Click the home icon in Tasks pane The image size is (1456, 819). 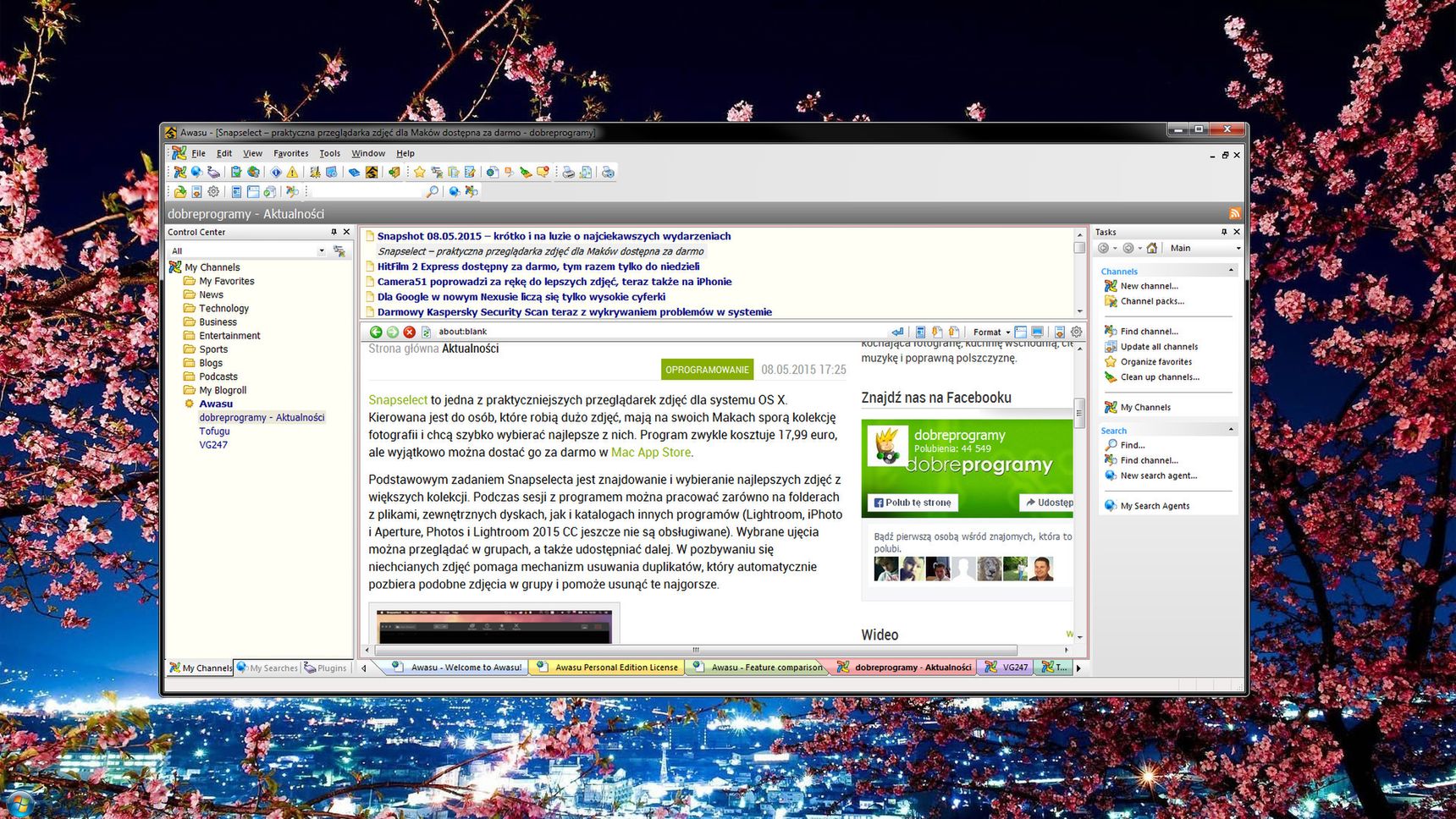point(1152,248)
